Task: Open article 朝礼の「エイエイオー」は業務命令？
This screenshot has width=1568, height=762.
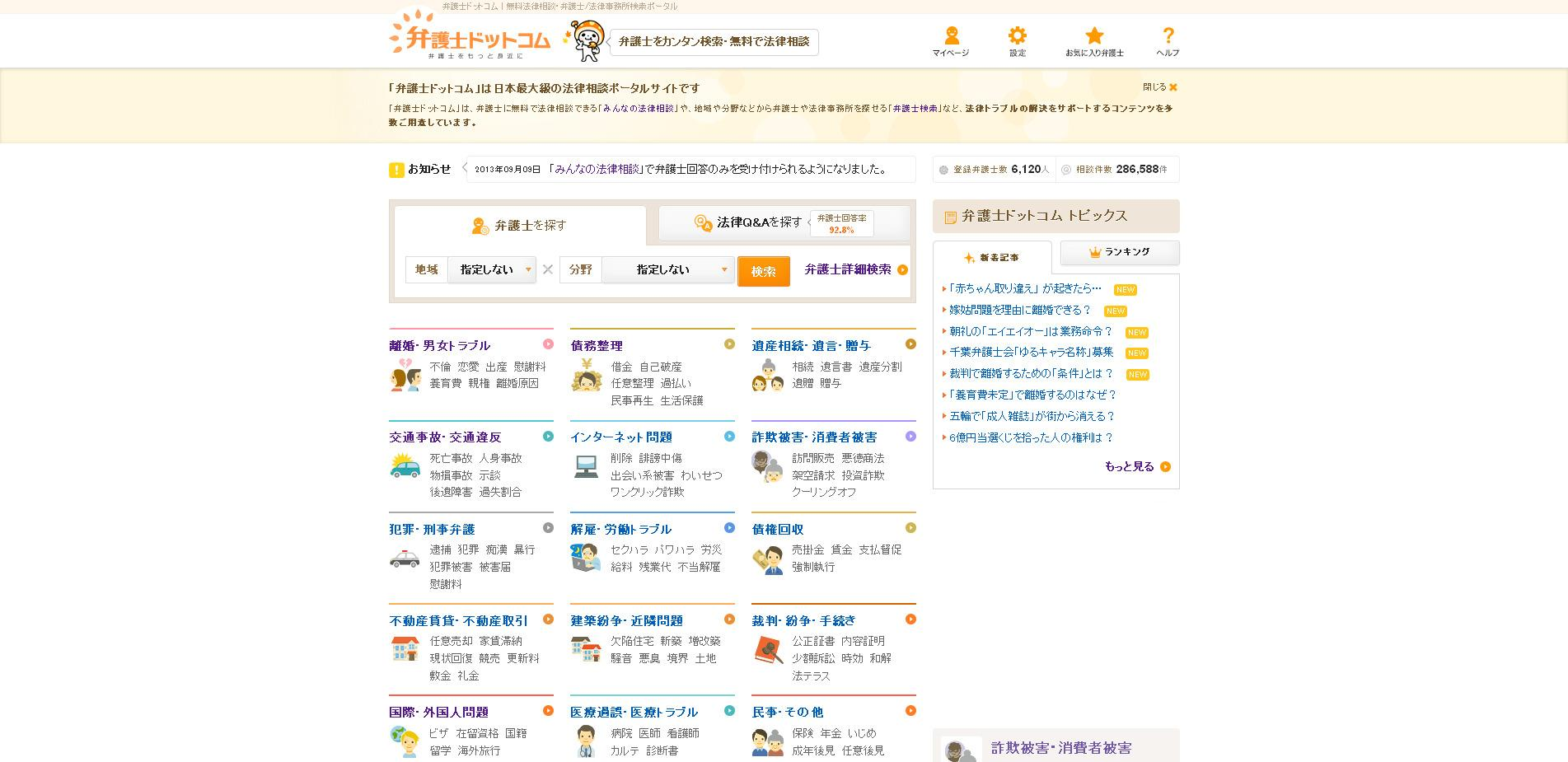Action: [1031, 331]
